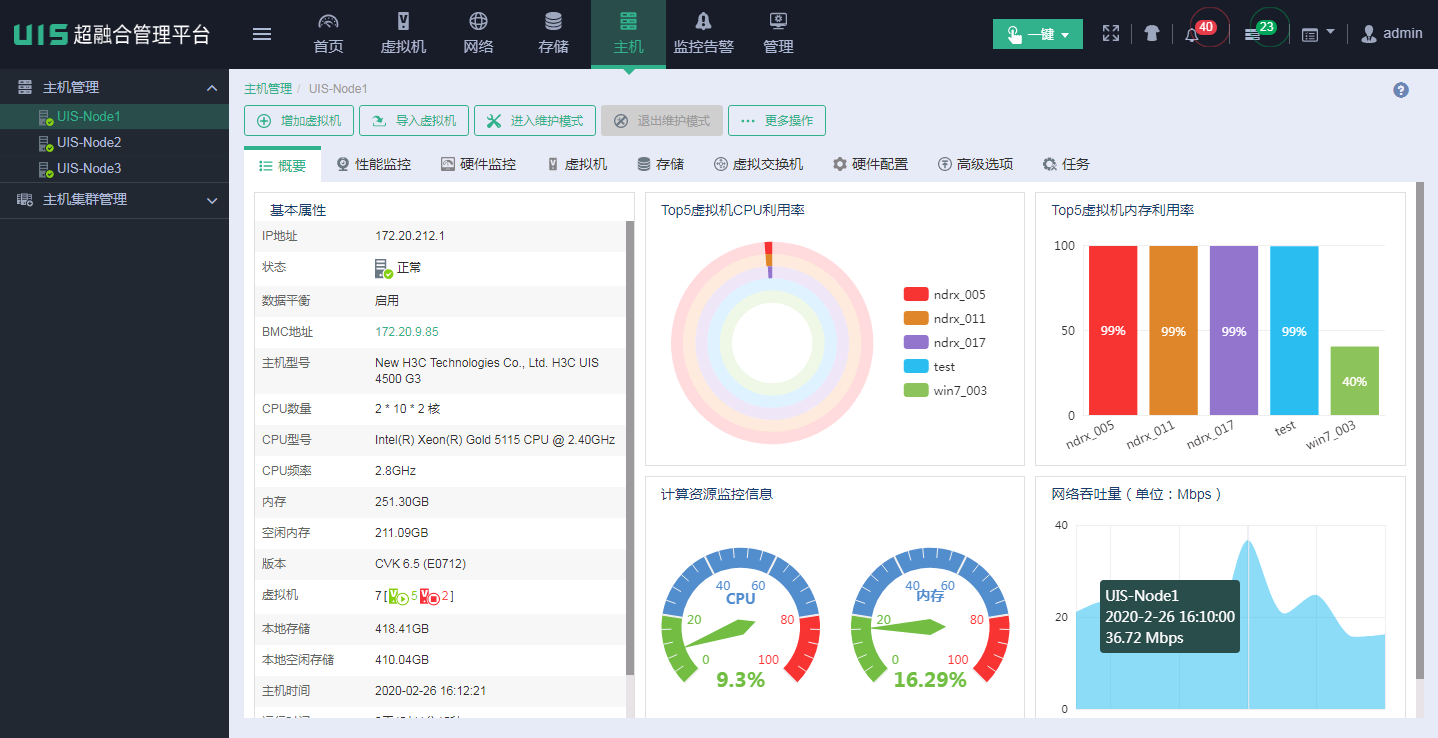Click the BMC address 172.20.9.85 link
The width and height of the screenshot is (1438, 738).
coord(407,331)
